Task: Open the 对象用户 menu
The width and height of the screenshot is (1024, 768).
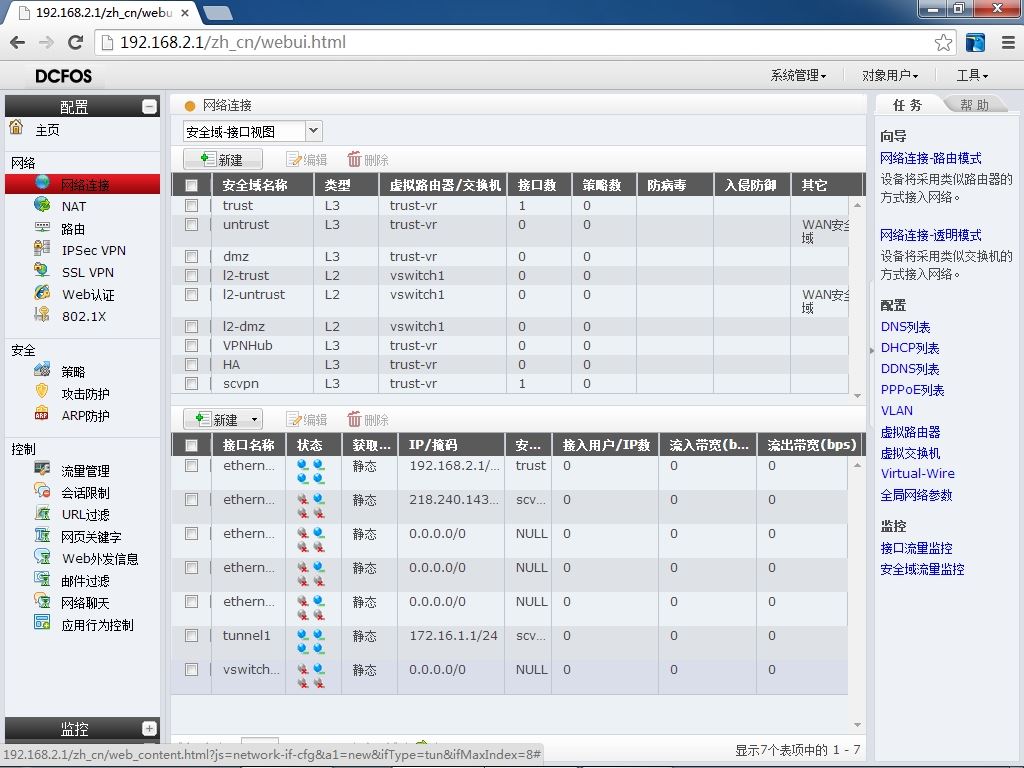Action: click(889, 76)
